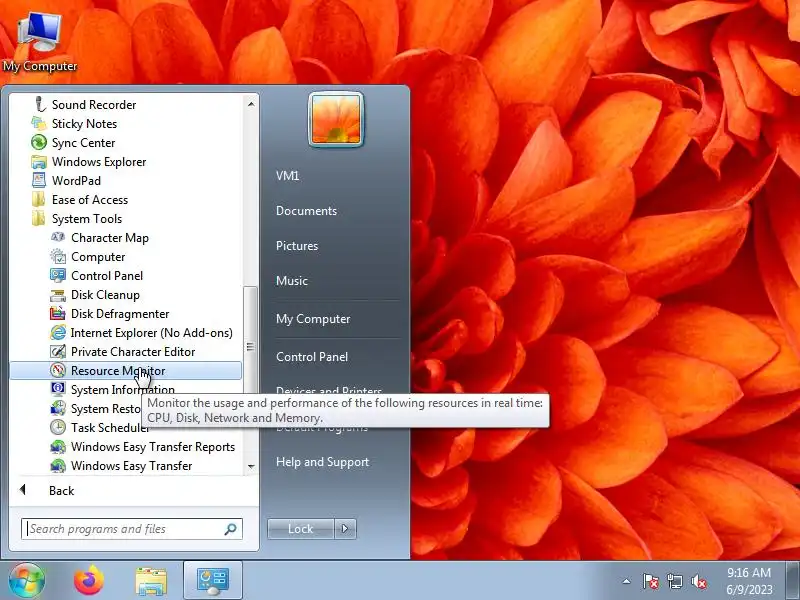The width and height of the screenshot is (800, 600).
Task: Open Windows Easy Transfer Reports icon
Action: (x=58, y=446)
